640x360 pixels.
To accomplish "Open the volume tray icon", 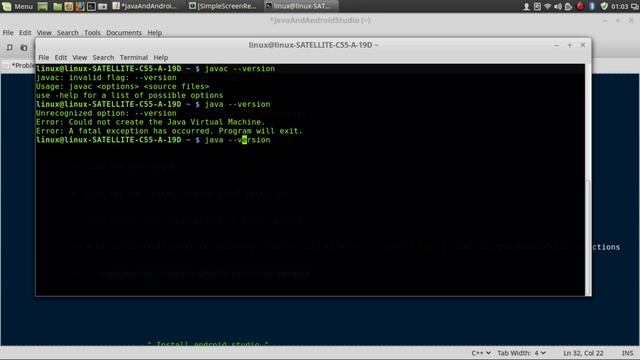I will point(558,6).
